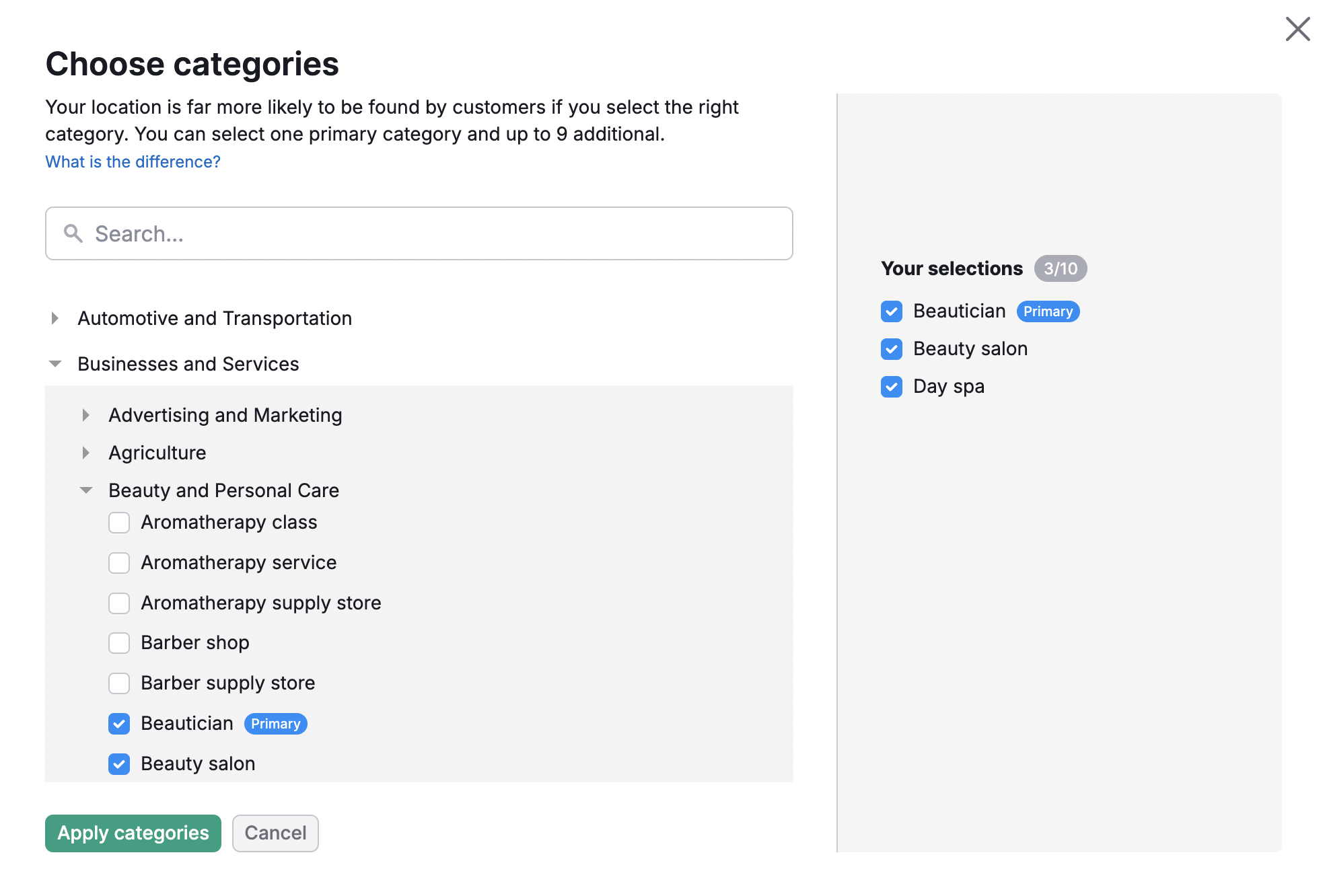The image size is (1323, 896).
Task: Expand the Advertising and Marketing subcategory
Action: point(87,415)
